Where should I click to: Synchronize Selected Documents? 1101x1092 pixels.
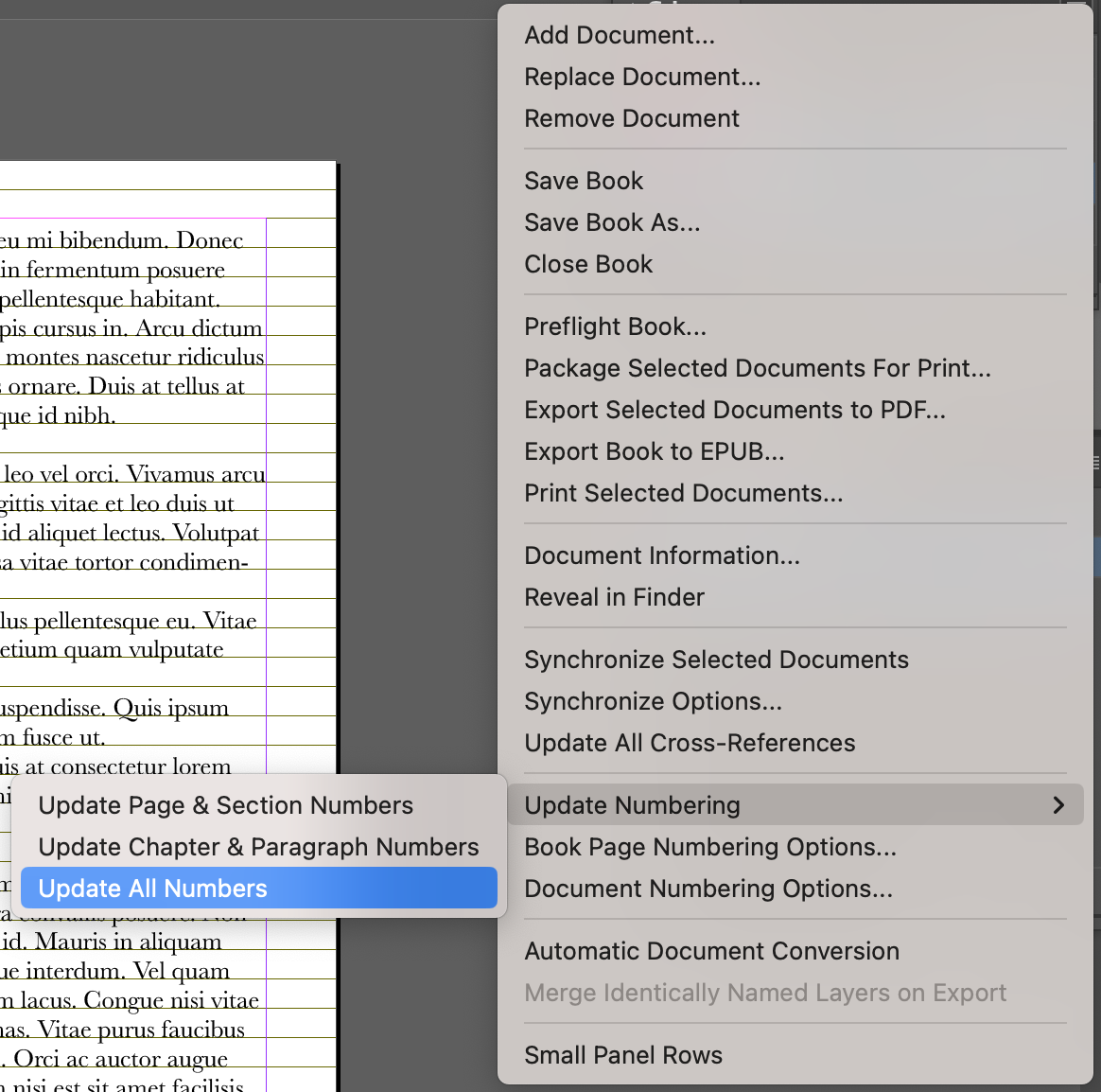pyautogui.click(x=716, y=659)
